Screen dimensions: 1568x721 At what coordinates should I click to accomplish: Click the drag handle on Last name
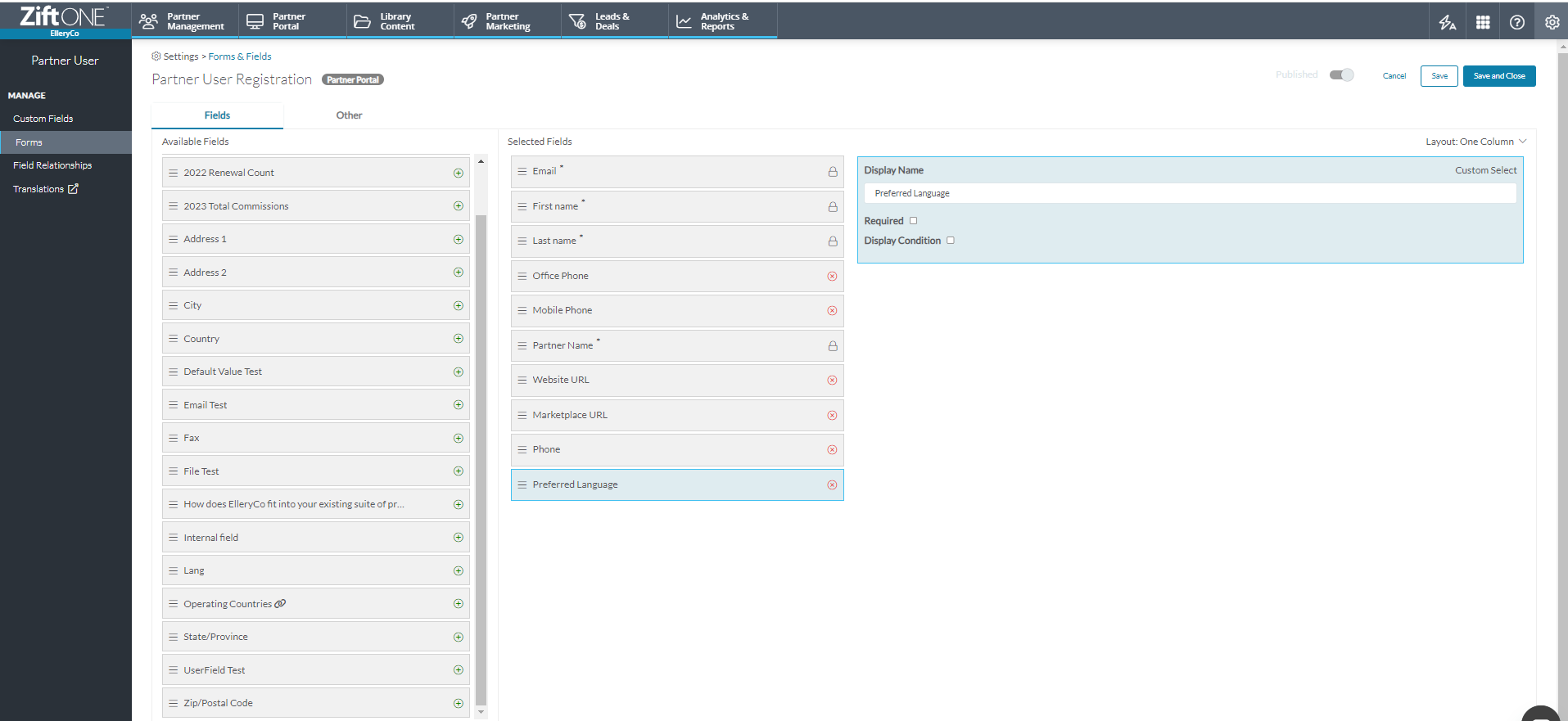tap(522, 241)
